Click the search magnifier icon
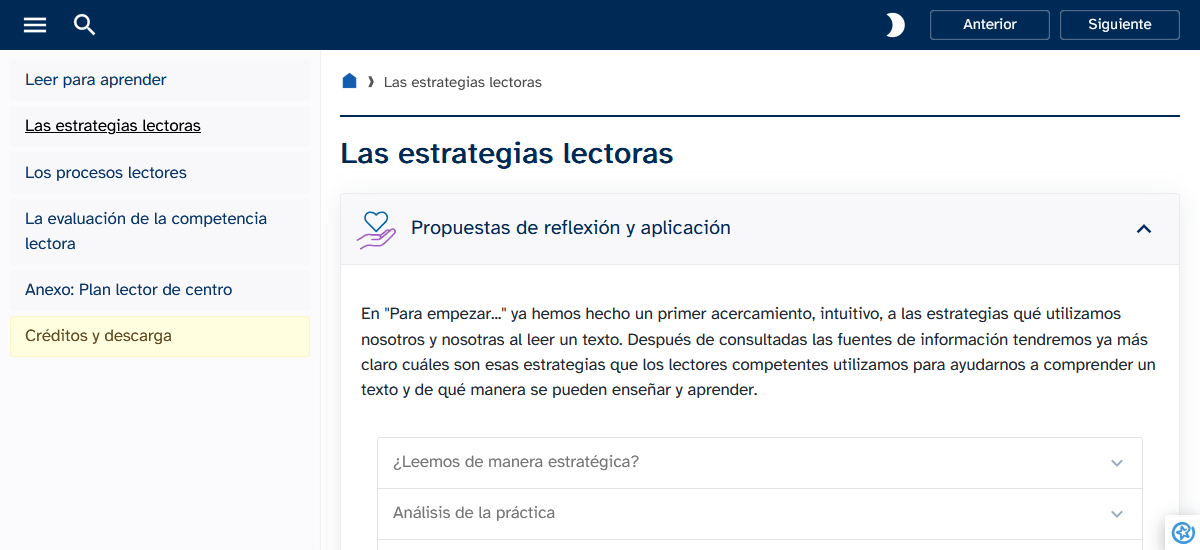This screenshot has height=550, width=1200. click(x=85, y=25)
